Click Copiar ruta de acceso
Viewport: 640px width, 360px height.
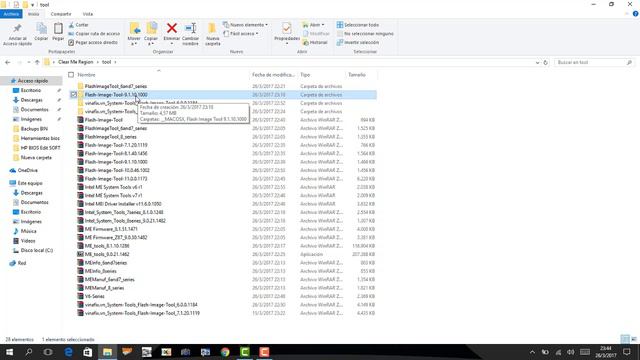pyautogui.click(x=94, y=33)
